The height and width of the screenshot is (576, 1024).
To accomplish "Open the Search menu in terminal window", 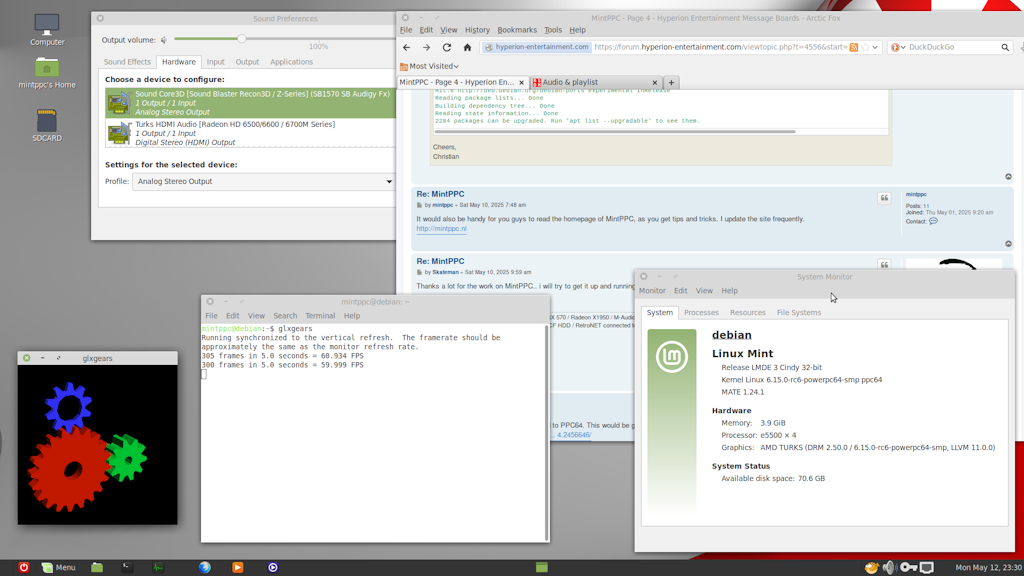I will click(x=285, y=316).
